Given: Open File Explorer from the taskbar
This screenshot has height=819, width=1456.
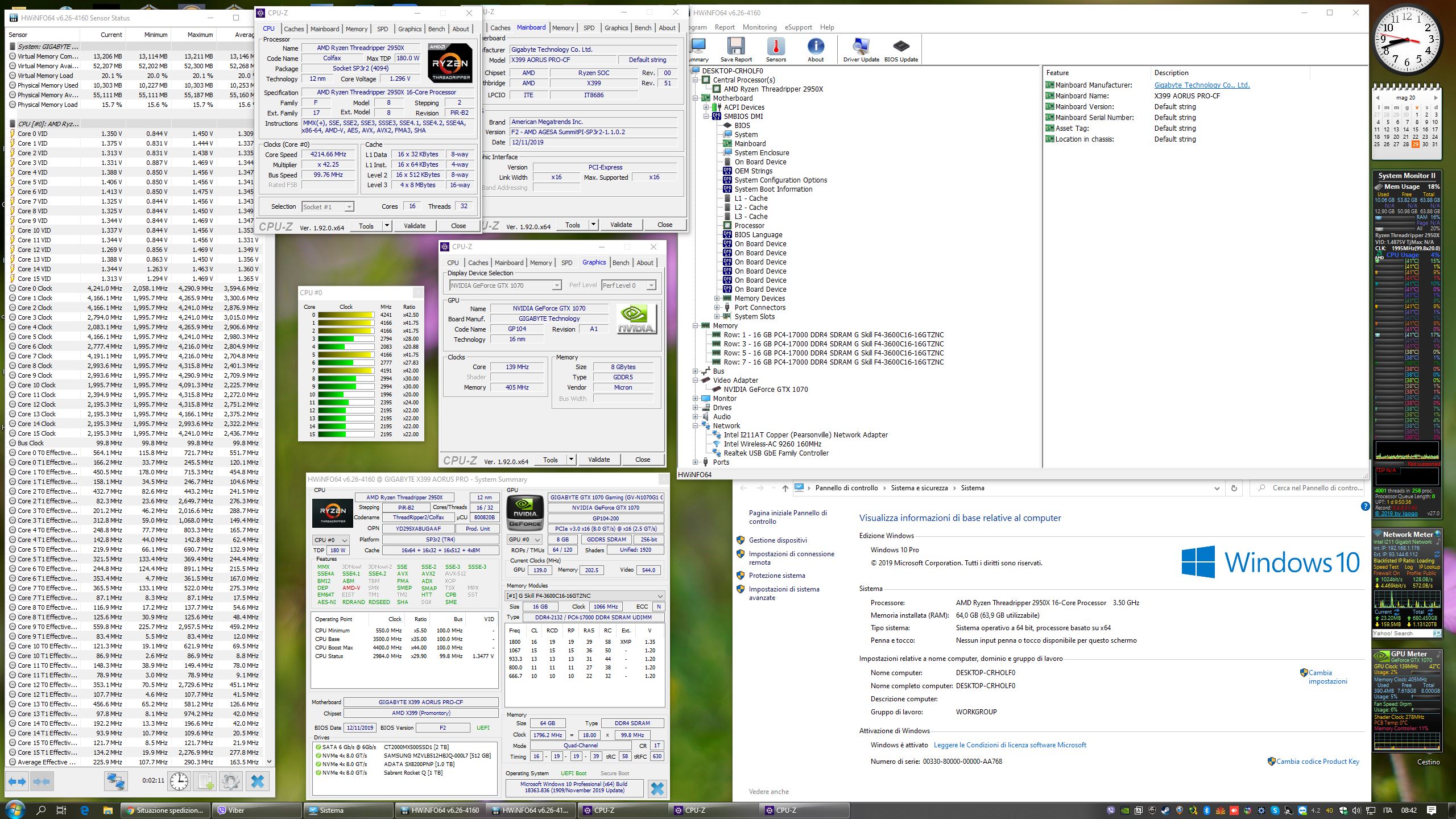Looking at the screenshot, I should coord(107,810).
